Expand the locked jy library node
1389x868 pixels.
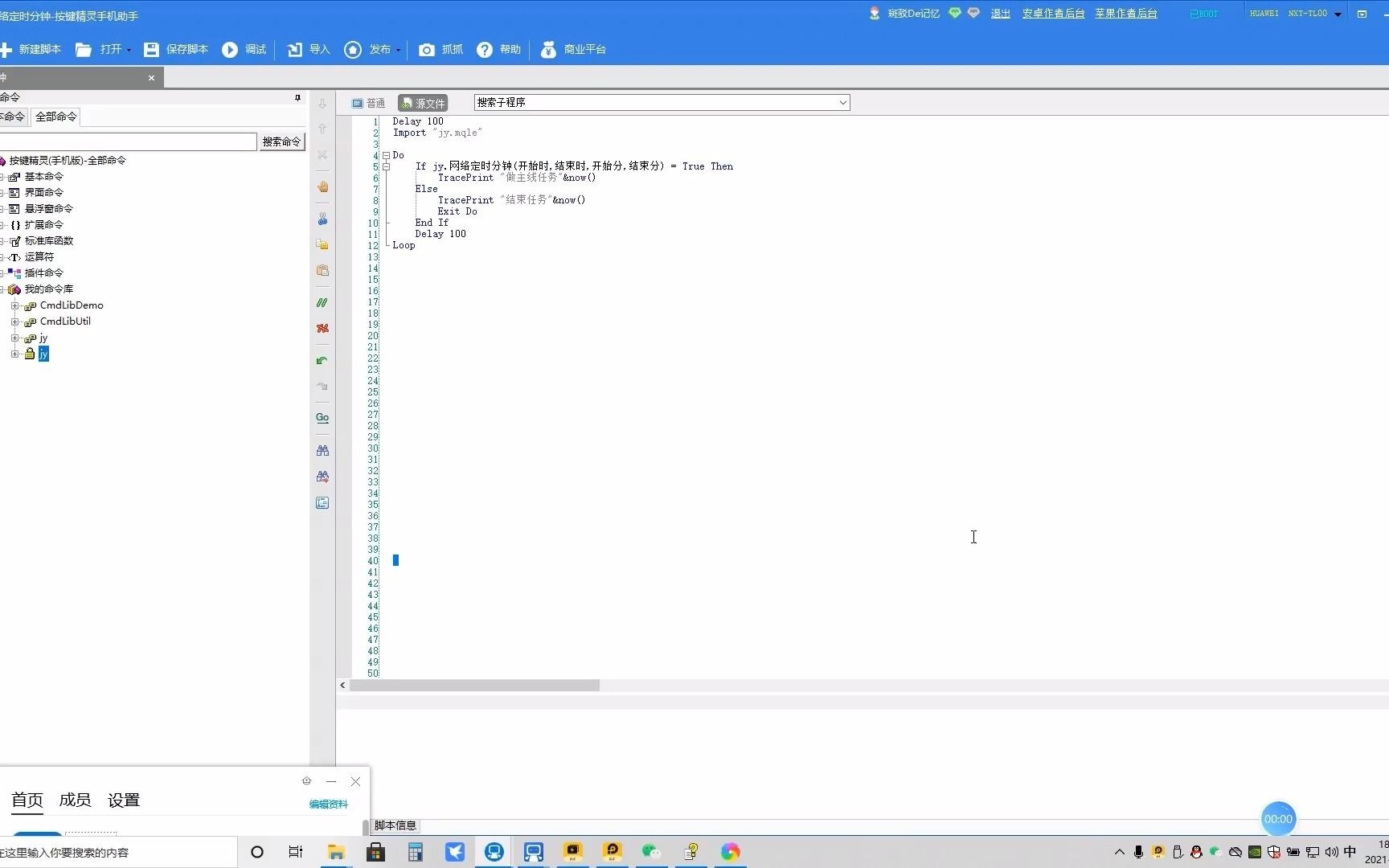14,354
